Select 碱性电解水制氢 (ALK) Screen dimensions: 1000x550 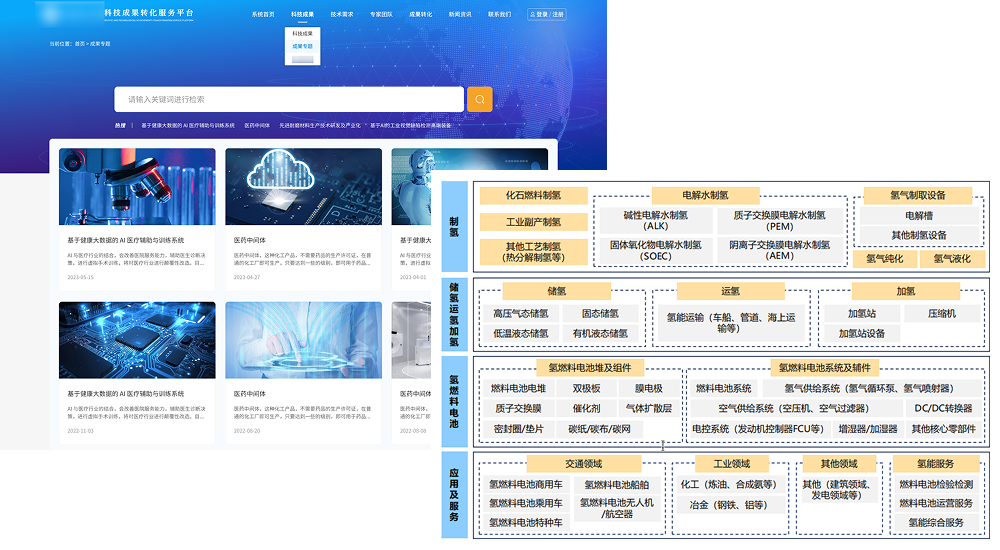pyautogui.click(x=656, y=220)
